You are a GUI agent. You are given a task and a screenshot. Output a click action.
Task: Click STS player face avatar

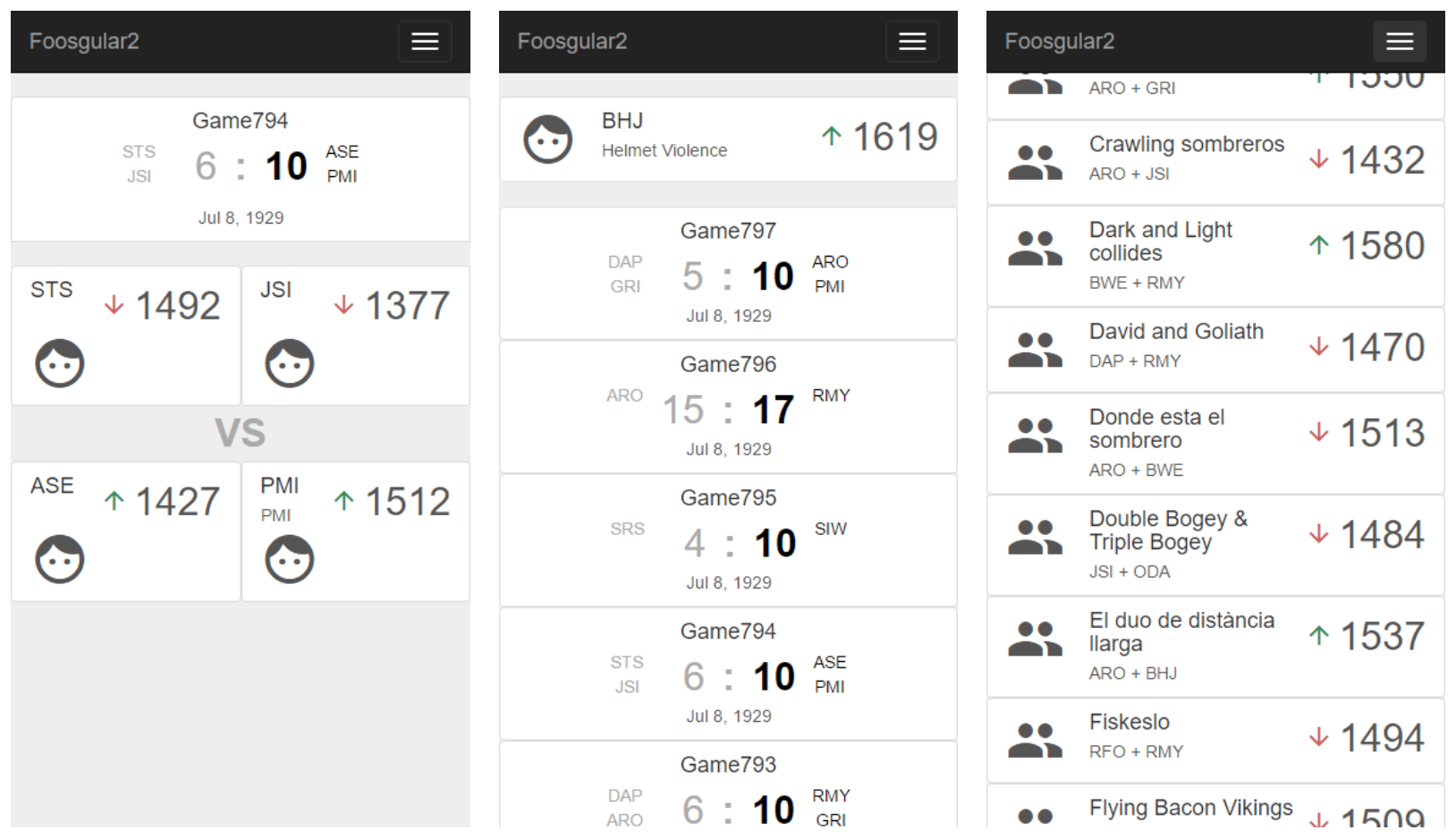pyautogui.click(x=60, y=363)
